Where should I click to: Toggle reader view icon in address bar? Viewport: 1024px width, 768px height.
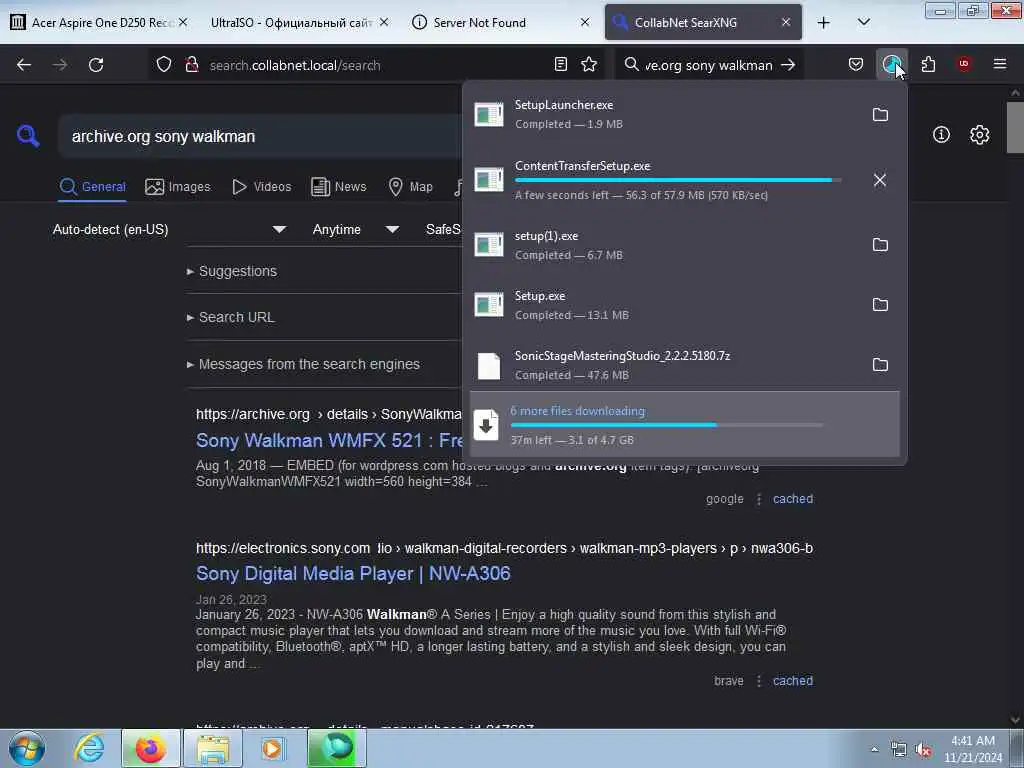click(x=560, y=65)
